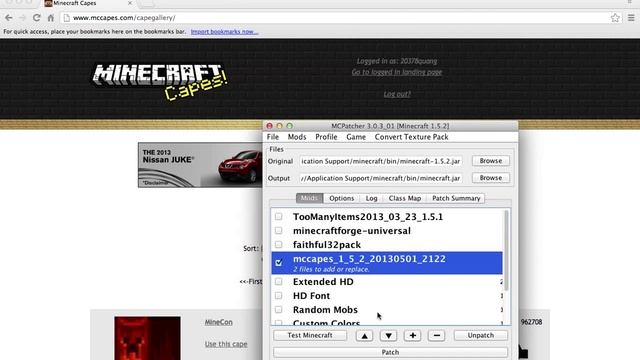Switch to the Log tab

(x=371, y=198)
